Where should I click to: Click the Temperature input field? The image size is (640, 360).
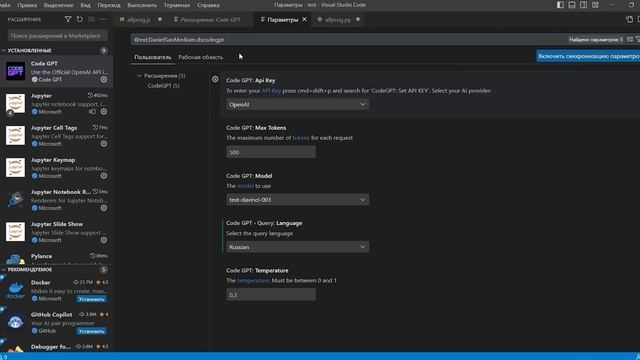tap(271, 295)
